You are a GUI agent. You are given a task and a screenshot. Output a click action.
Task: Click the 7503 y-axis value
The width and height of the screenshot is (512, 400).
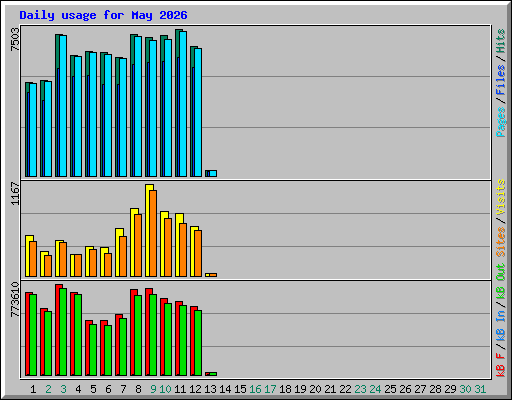click(x=15, y=40)
